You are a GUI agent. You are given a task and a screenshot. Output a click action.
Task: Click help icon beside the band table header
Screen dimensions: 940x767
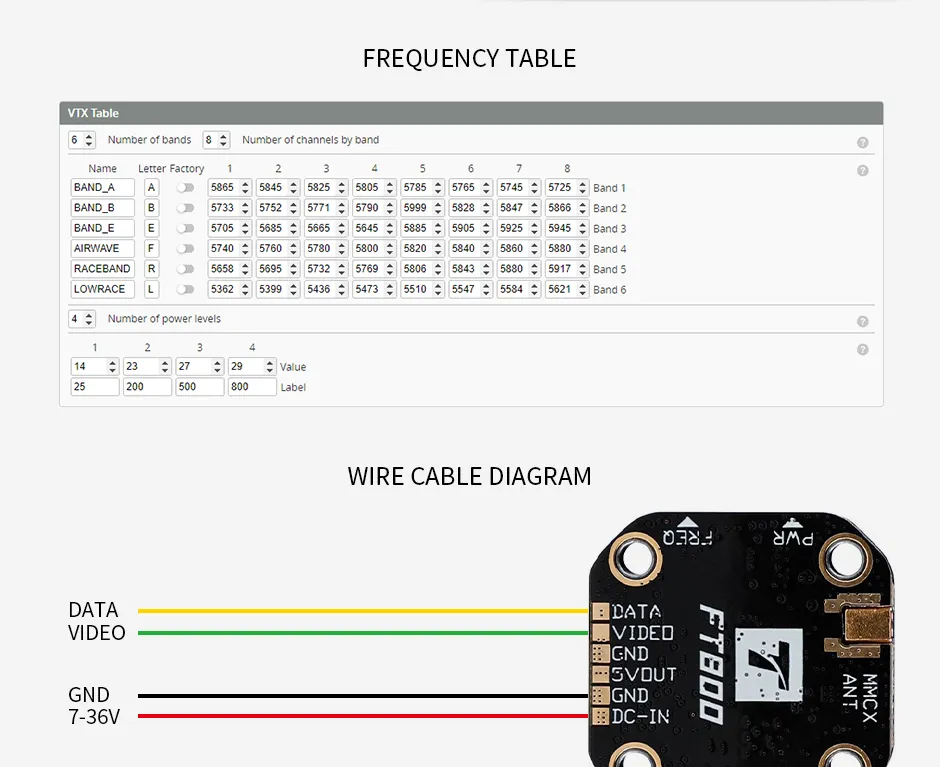point(862,171)
